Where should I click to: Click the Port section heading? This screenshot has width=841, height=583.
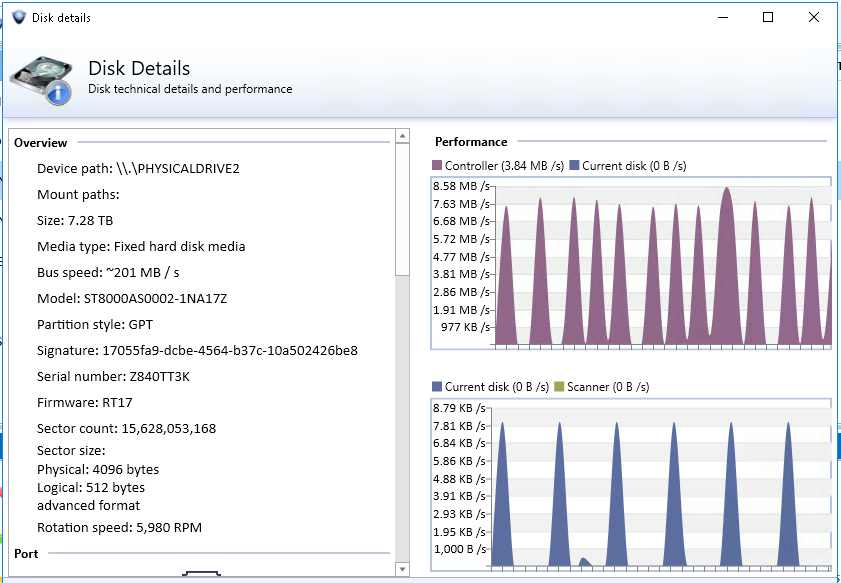[26, 554]
